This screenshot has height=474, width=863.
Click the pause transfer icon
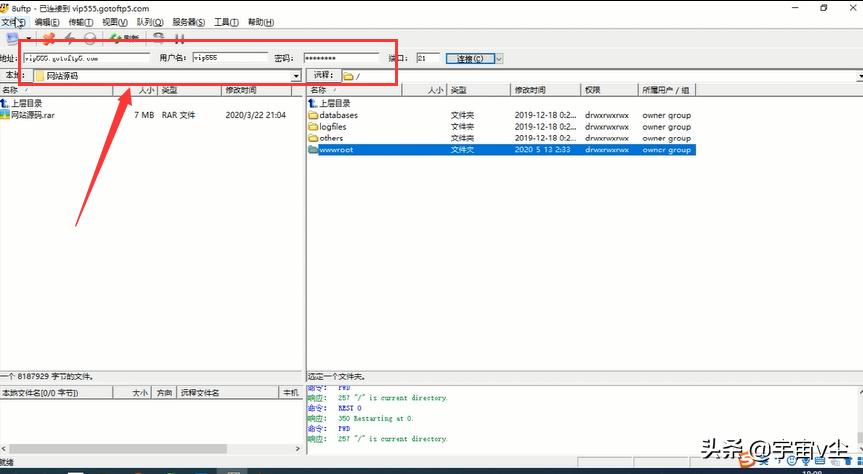180,38
